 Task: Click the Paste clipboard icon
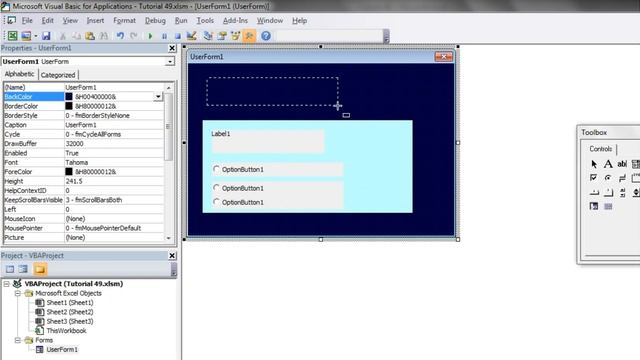click(x=90, y=36)
